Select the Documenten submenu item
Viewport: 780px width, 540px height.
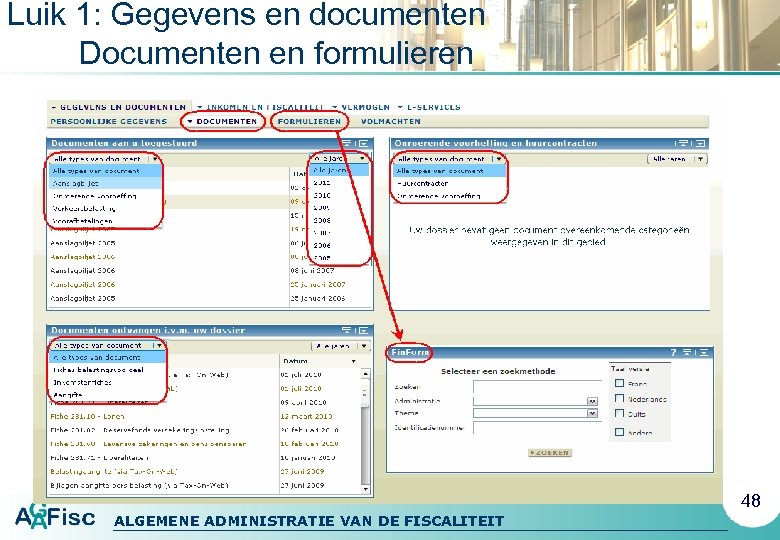222,121
